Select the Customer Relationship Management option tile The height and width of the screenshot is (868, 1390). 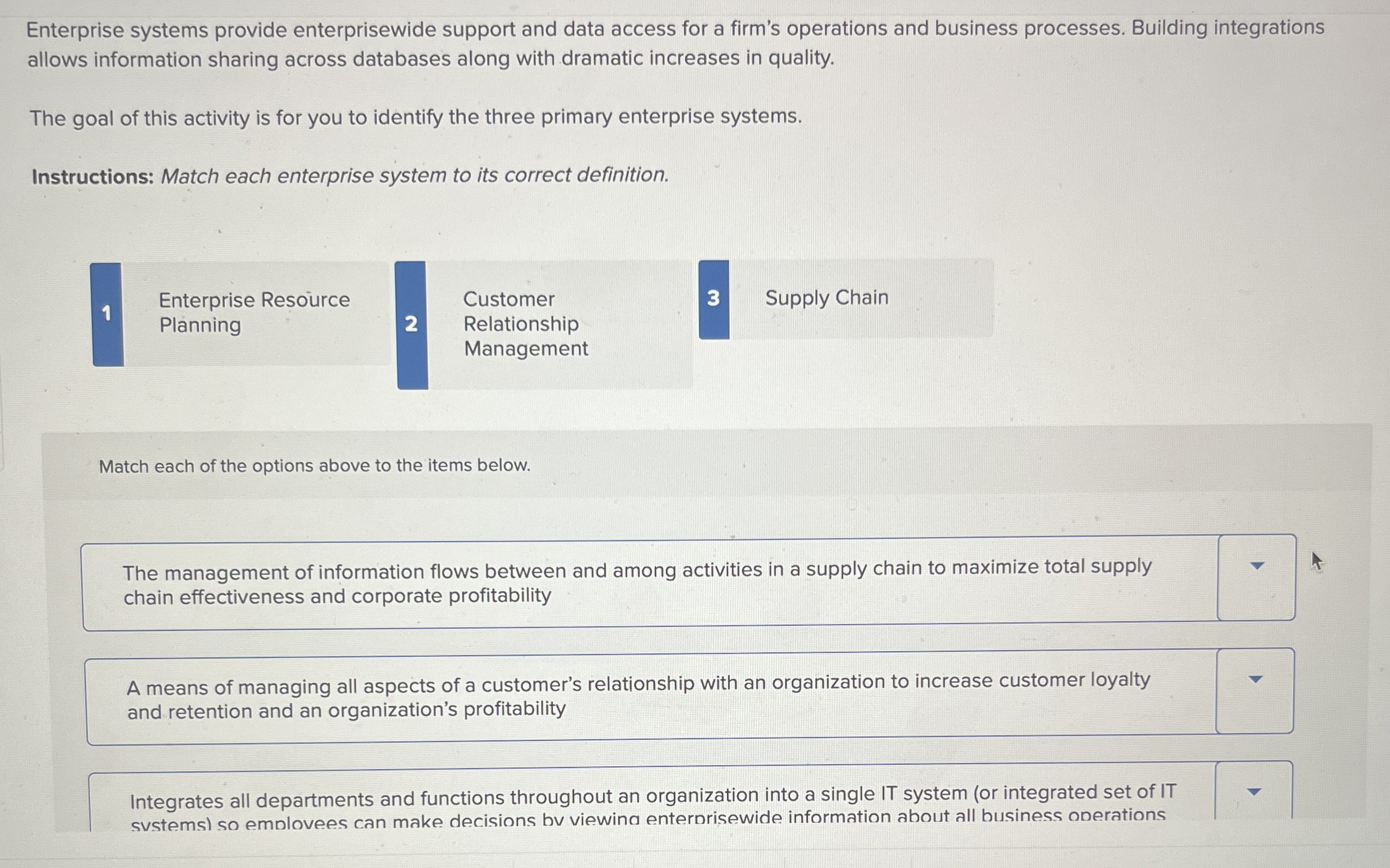[x=546, y=324]
